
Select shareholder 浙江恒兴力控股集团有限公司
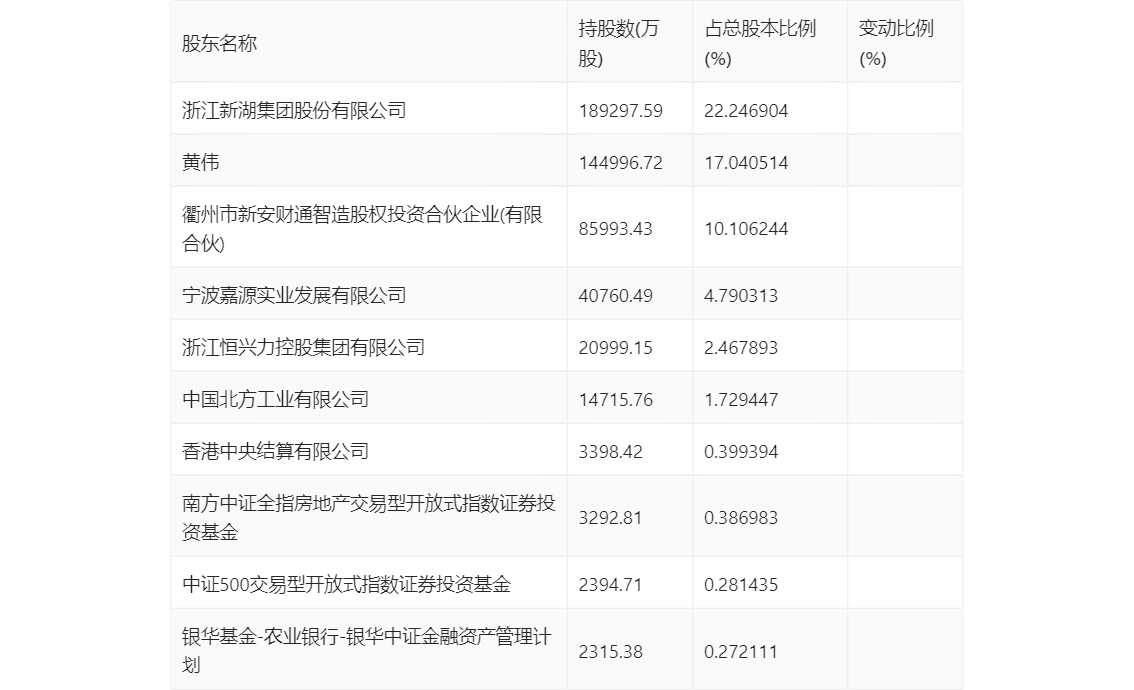[x=303, y=347]
